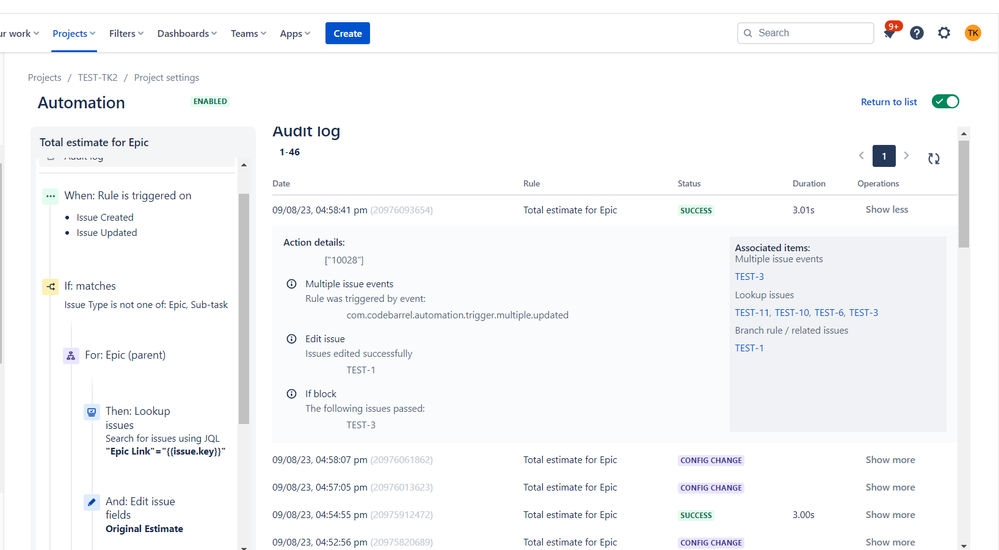Select the branch icon beside For: Epic (parent)

point(71,356)
